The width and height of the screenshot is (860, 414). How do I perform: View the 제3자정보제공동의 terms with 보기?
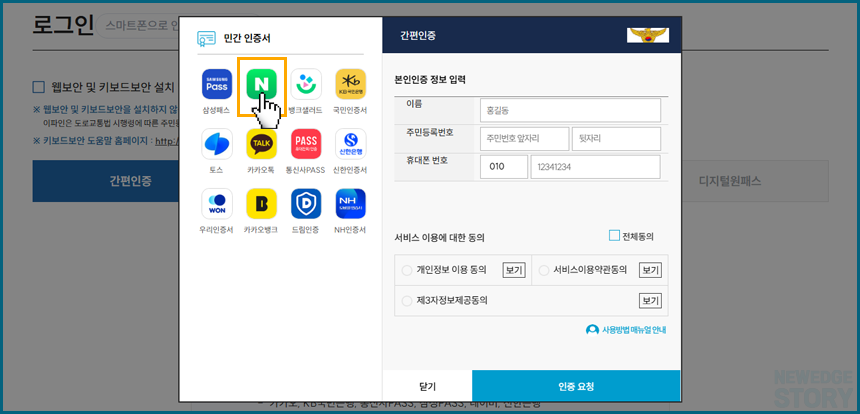tap(650, 300)
